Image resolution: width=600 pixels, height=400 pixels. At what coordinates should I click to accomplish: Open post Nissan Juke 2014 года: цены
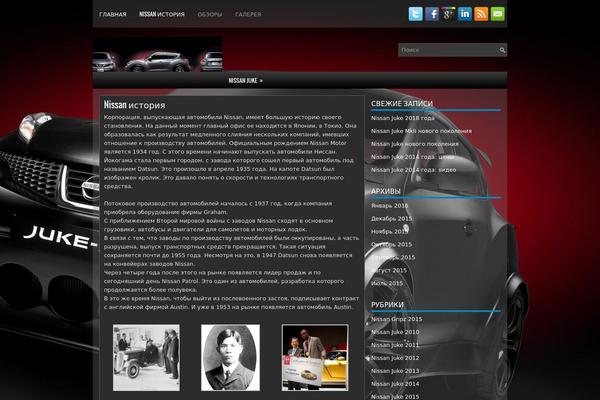pos(412,157)
